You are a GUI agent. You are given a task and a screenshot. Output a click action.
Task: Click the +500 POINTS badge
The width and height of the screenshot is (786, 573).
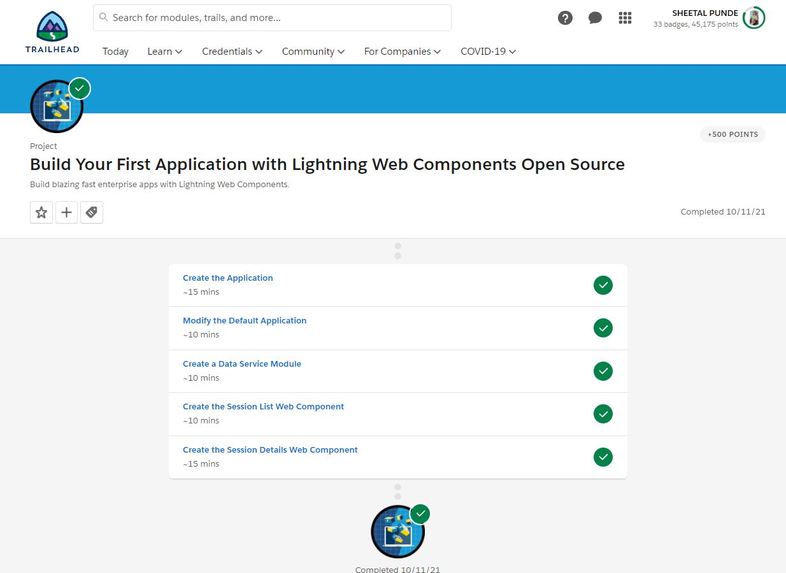[732, 134]
